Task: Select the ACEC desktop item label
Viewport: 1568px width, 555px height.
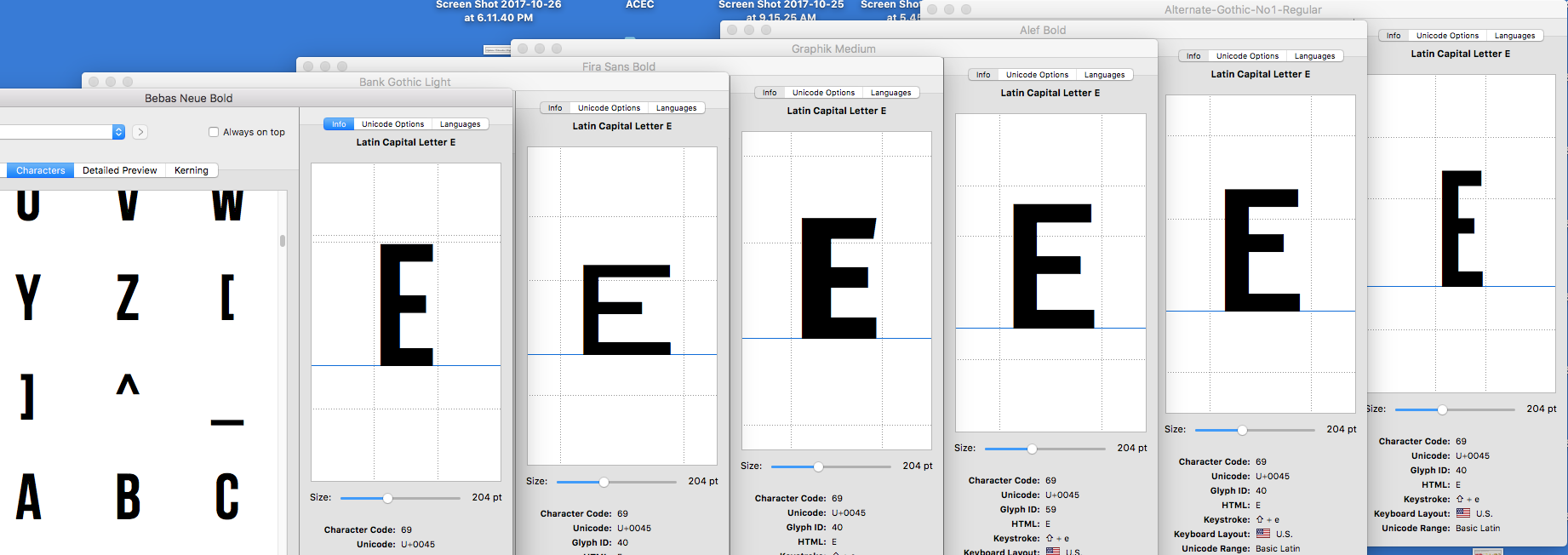Action: point(640,4)
